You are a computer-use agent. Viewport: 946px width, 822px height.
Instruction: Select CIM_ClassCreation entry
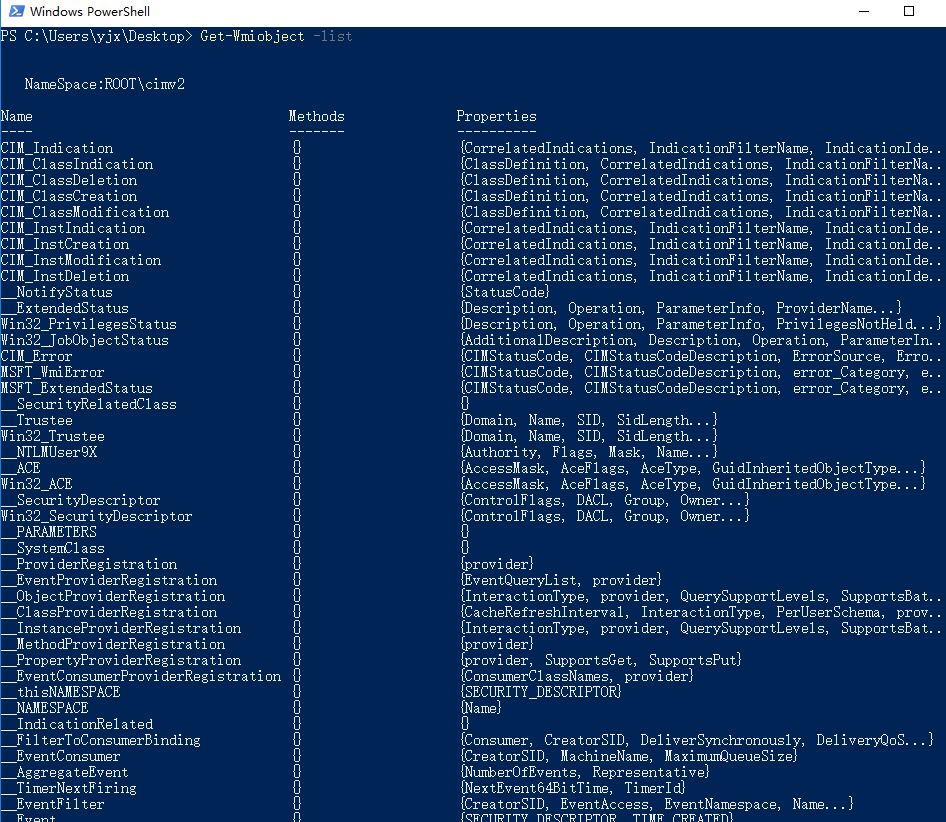(69, 196)
